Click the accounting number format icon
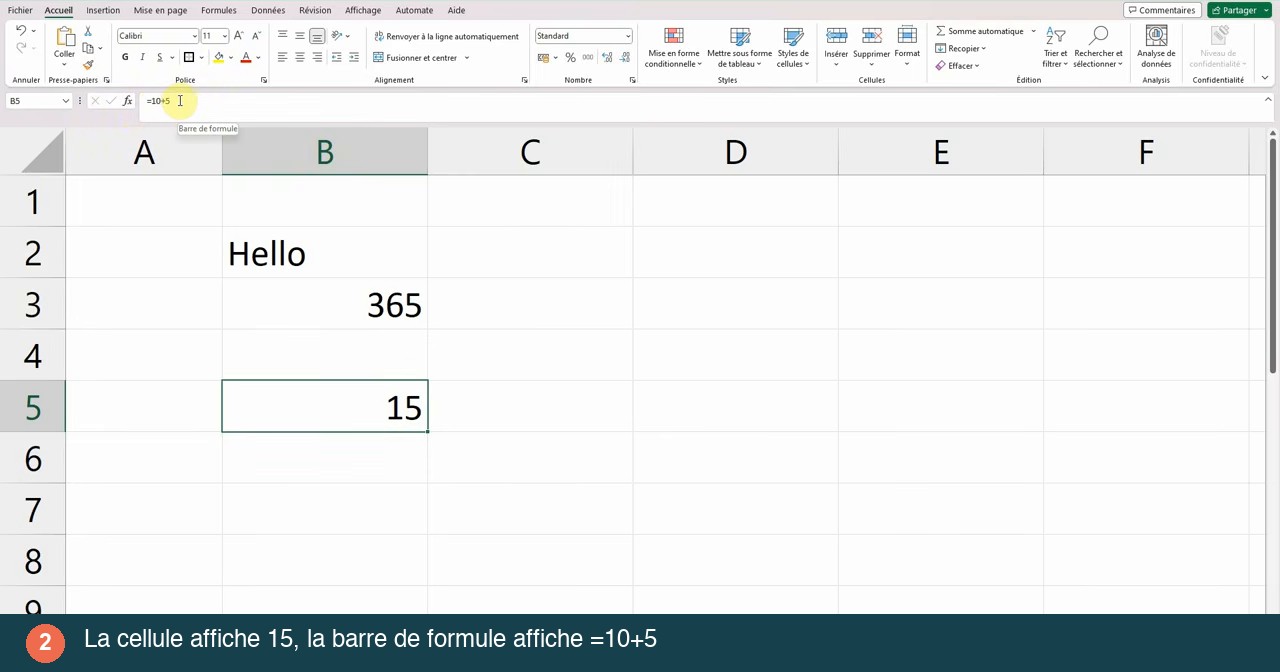This screenshot has height=672, width=1280. coord(543,58)
